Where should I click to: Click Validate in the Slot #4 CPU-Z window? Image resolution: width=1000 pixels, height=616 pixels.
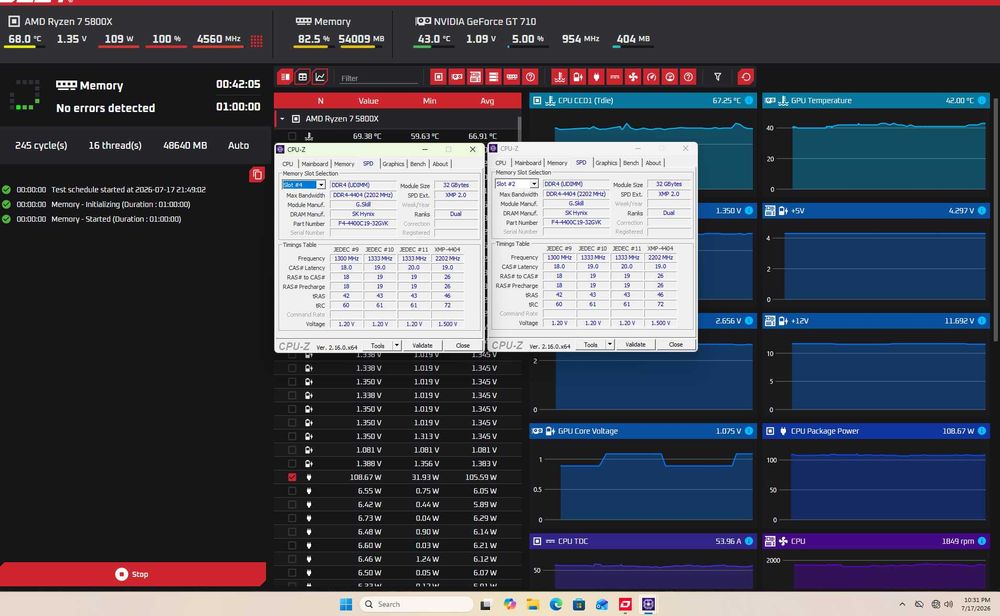point(422,346)
